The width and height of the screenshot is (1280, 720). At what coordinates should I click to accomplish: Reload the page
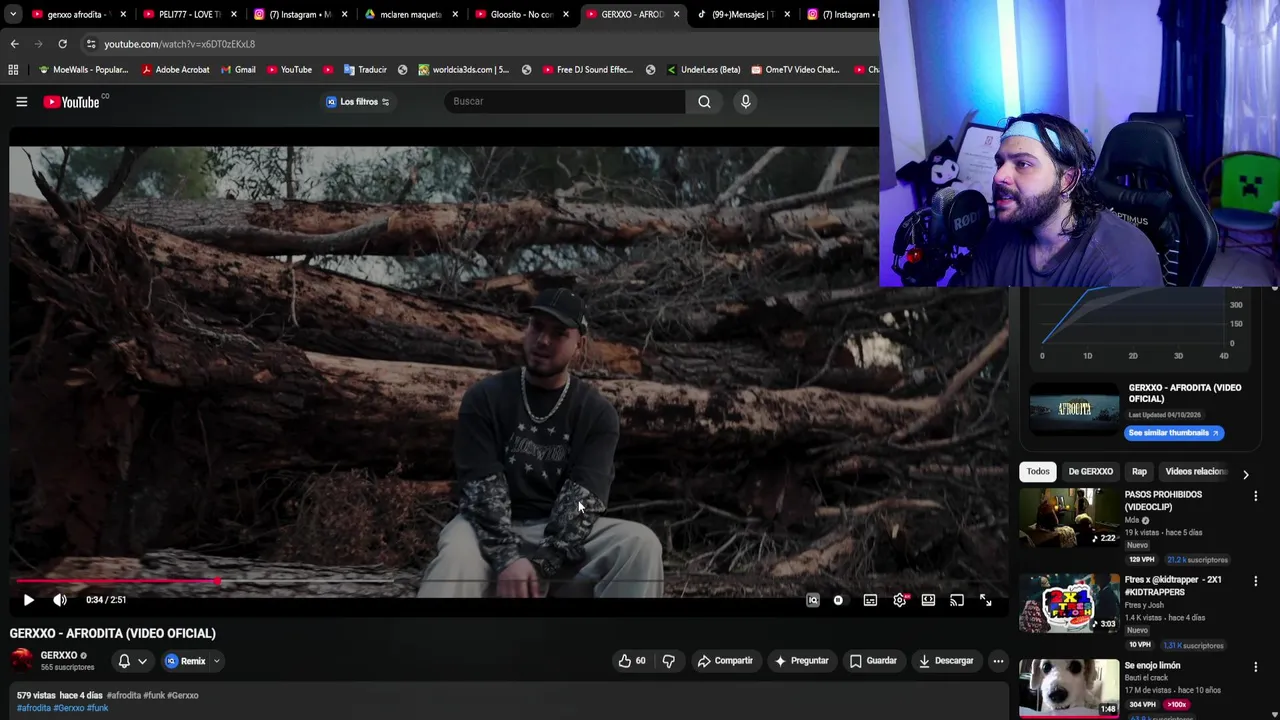tap(62, 44)
